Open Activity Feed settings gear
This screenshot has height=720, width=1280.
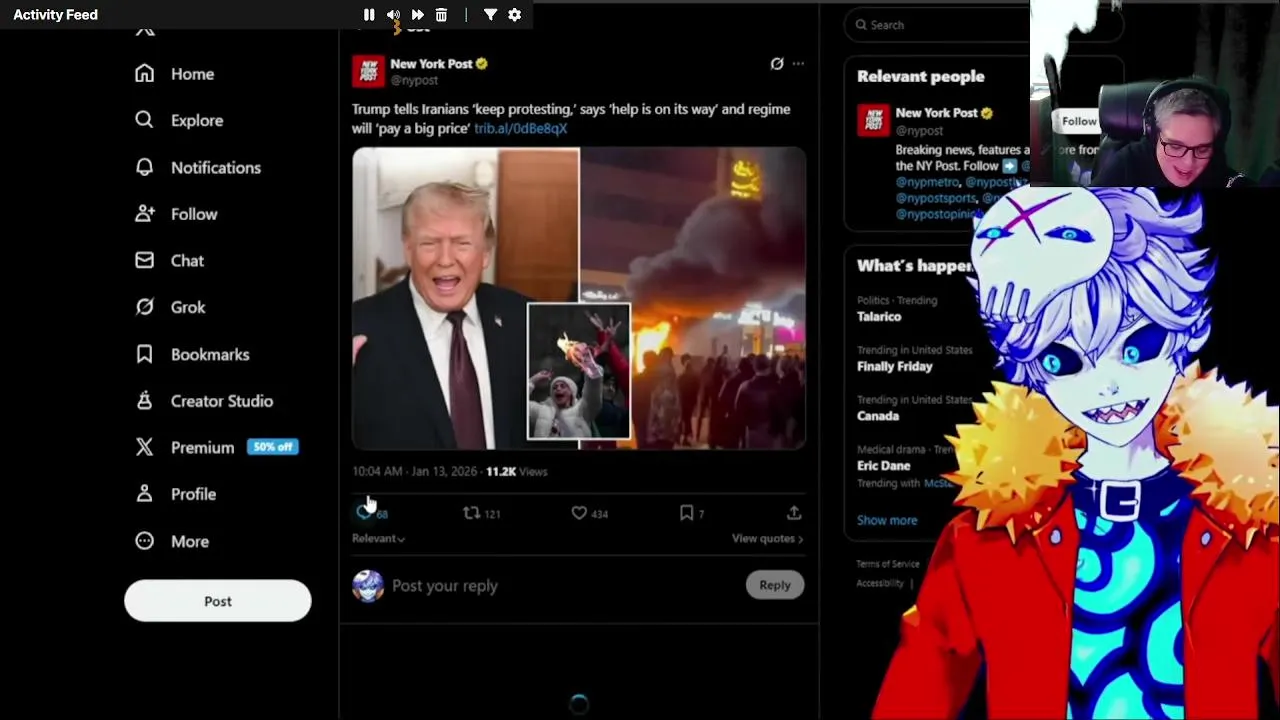[x=514, y=15]
